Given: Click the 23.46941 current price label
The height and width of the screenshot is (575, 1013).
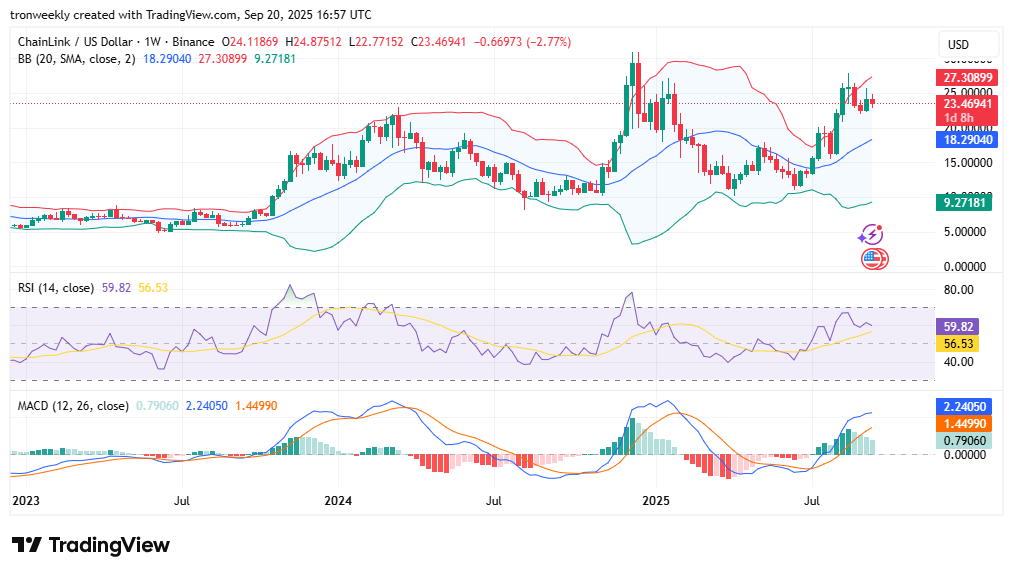Looking at the screenshot, I should pyautogui.click(x=967, y=104).
